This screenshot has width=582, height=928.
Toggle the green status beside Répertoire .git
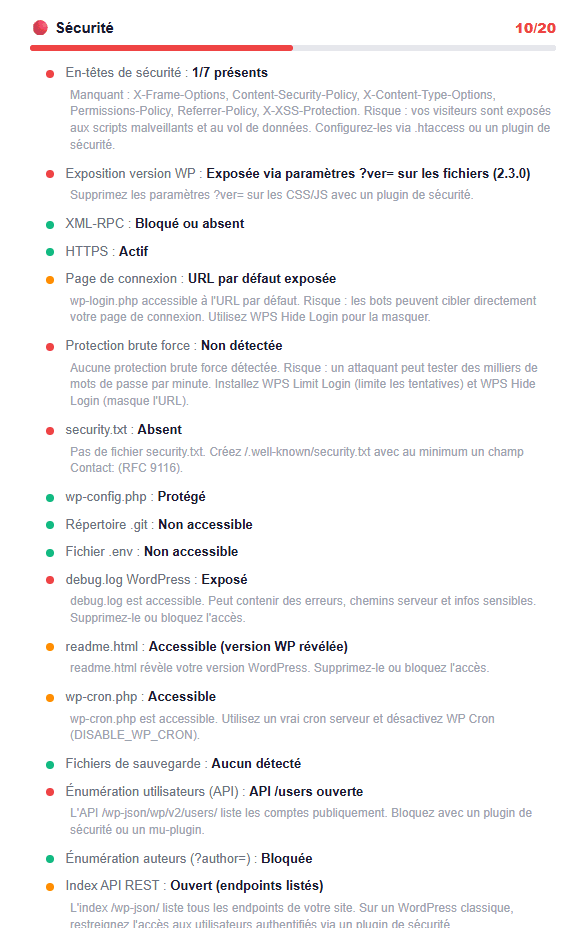tap(52, 523)
